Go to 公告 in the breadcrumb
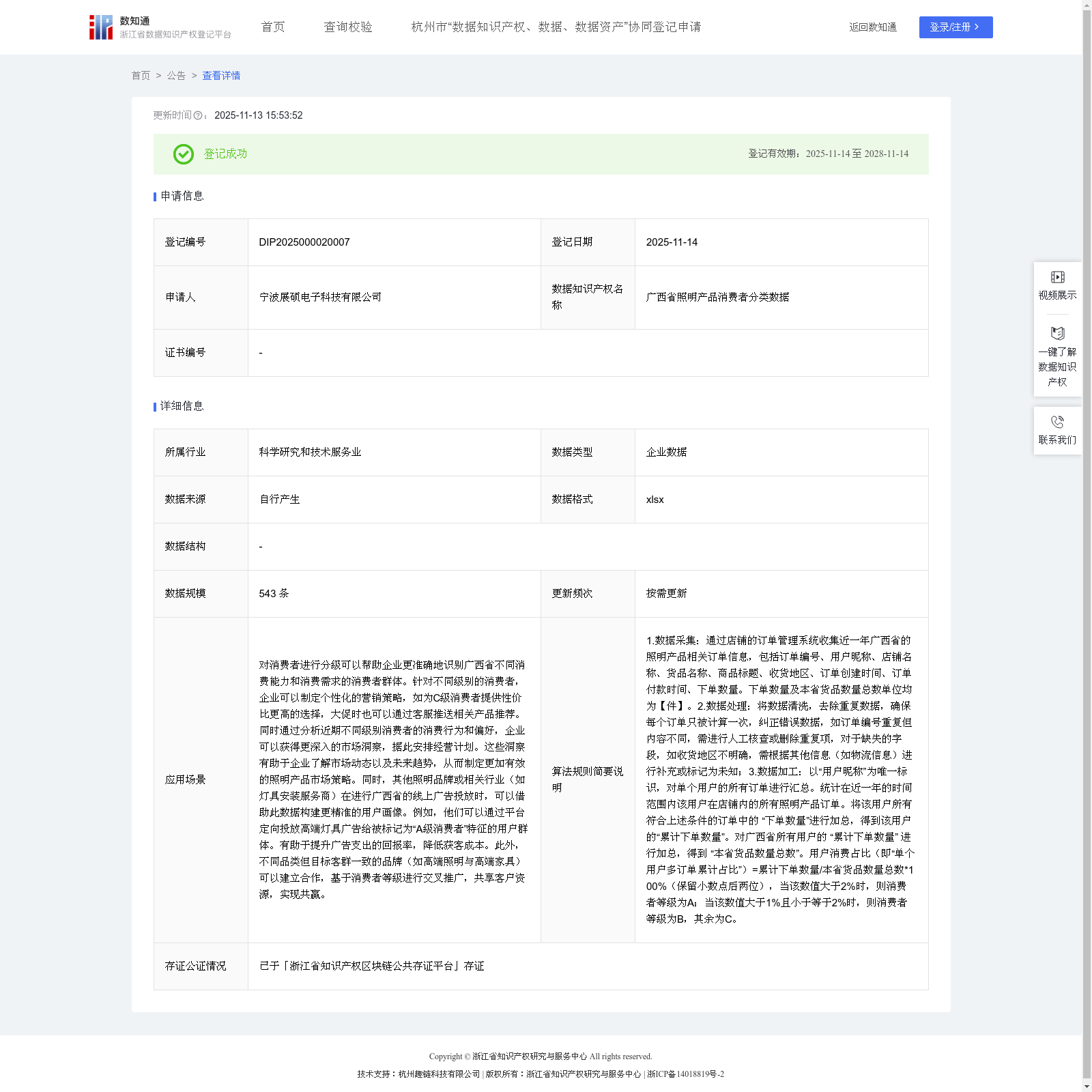1092x1092 pixels. pyautogui.click(x=176, y=76)
